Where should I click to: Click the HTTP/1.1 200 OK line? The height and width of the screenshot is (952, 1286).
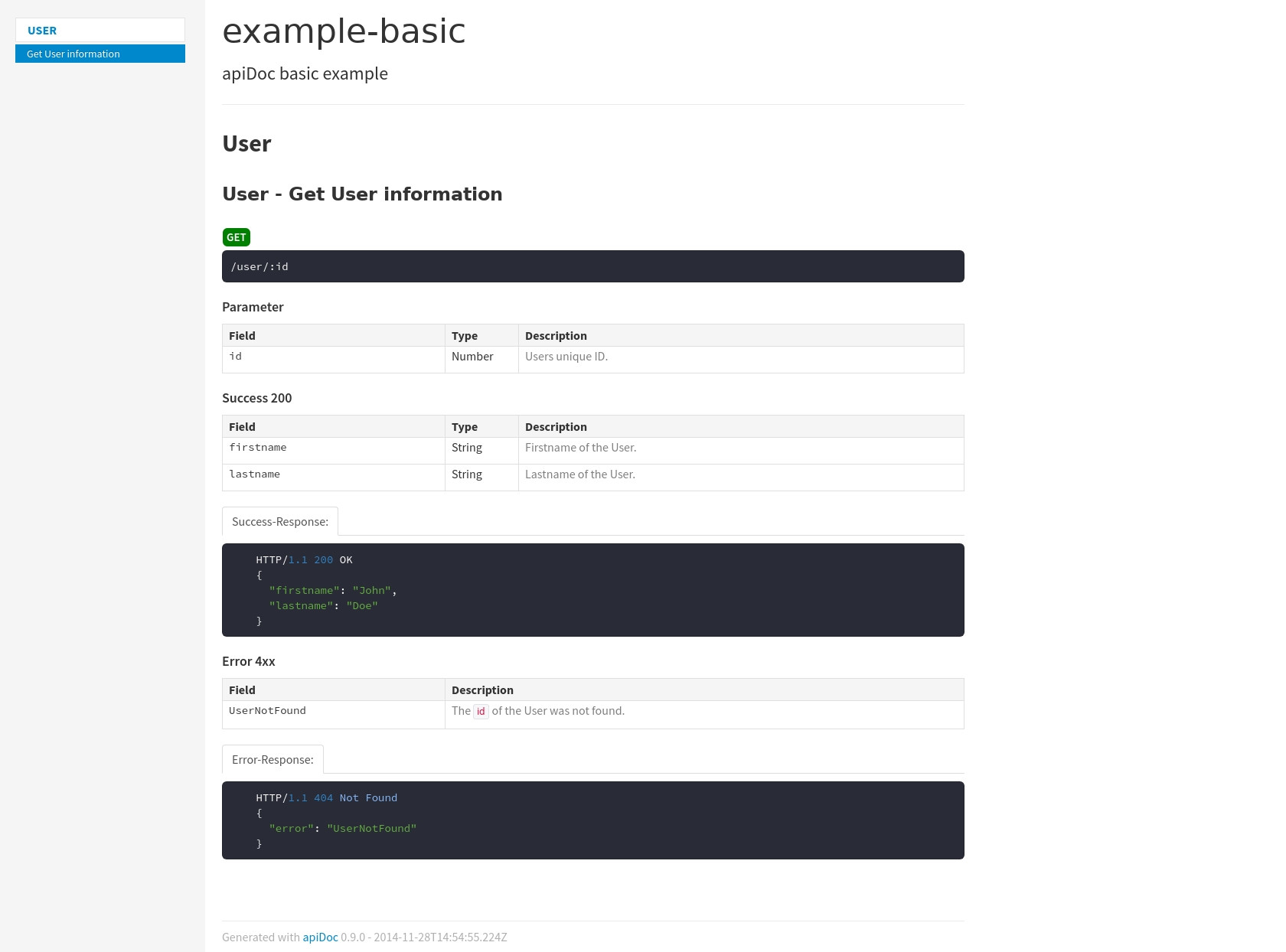pyautogui.click(x=304, y=560)
